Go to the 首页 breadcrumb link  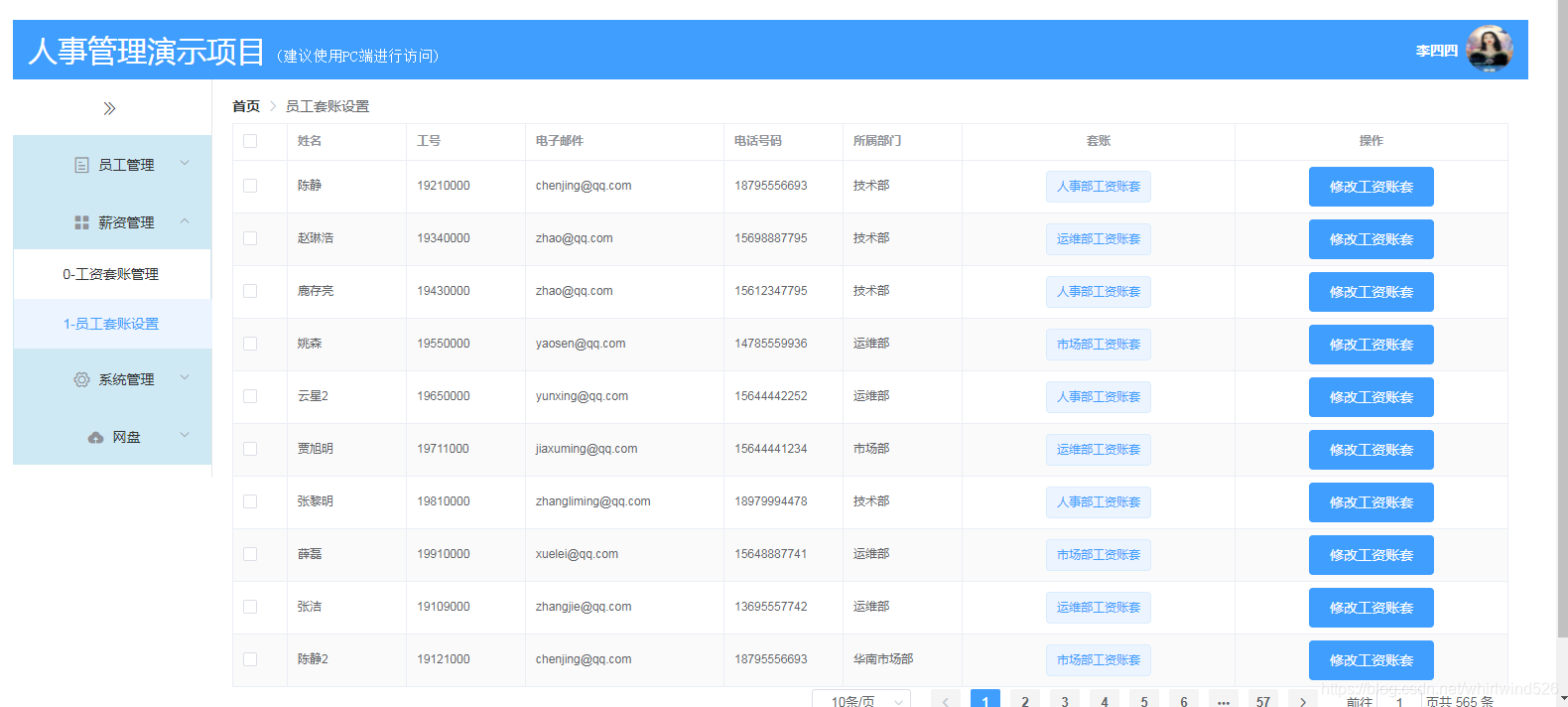[x=246, y=106]
